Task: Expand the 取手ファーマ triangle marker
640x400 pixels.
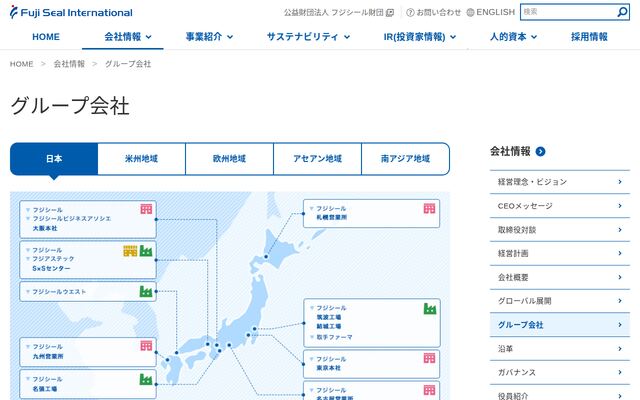Action: click(312, 337)
